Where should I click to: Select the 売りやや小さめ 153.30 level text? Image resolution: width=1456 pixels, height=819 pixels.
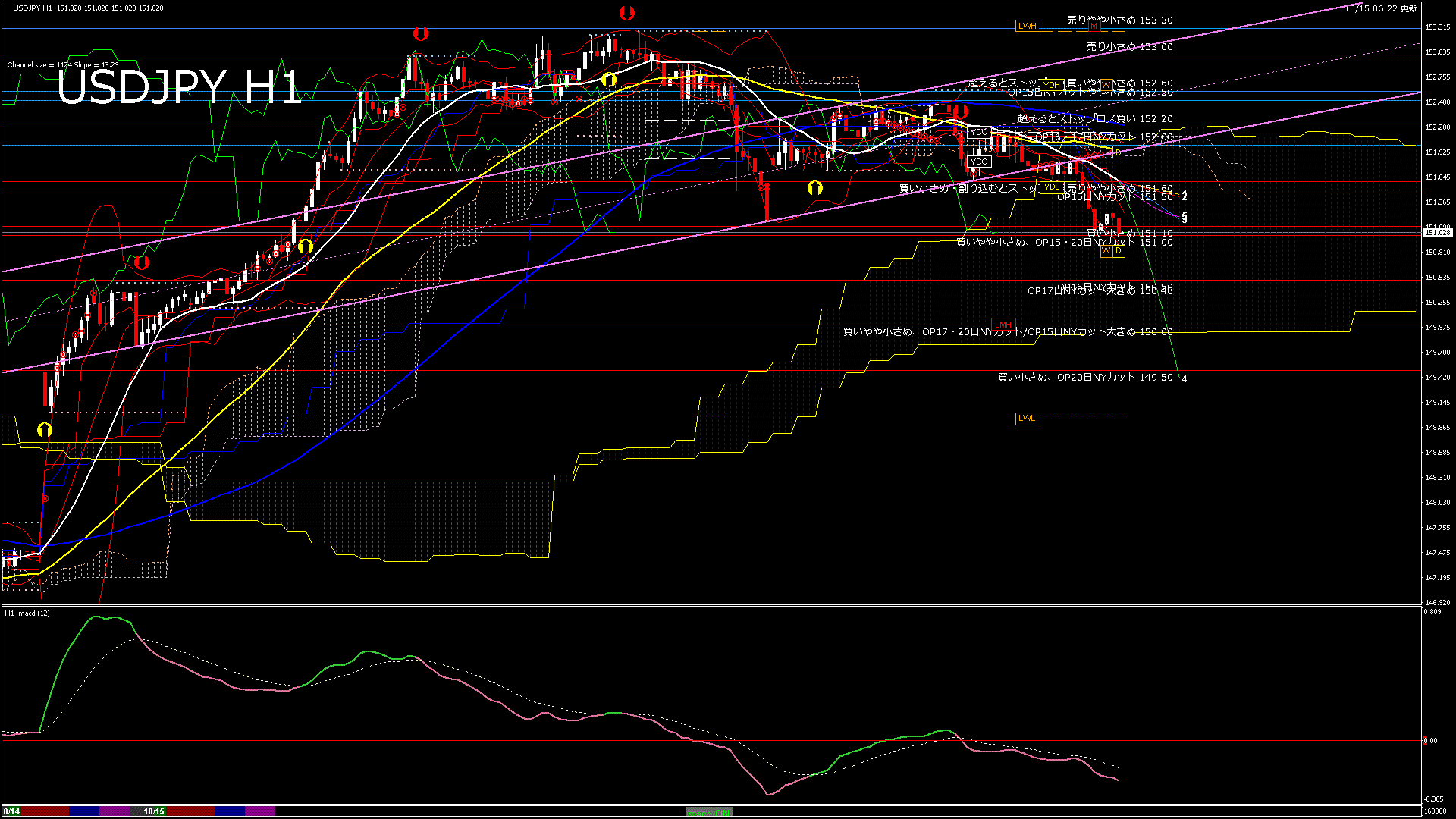(x=1119, y=20)
